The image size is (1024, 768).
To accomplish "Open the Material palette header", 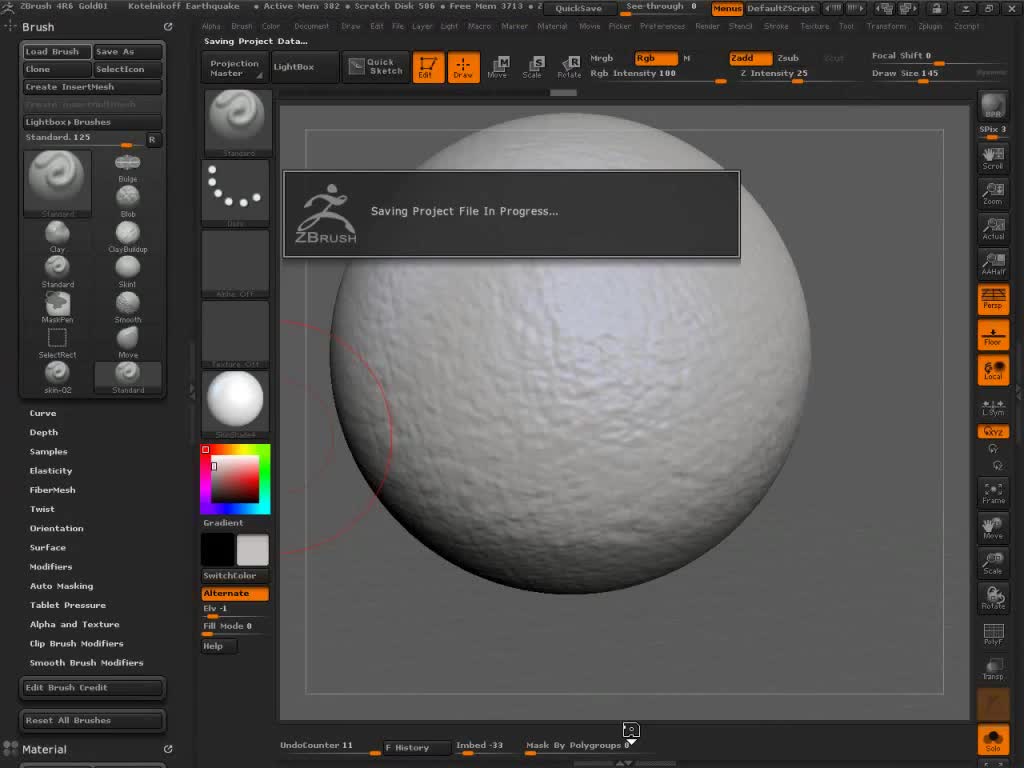I will coord(44,750).
